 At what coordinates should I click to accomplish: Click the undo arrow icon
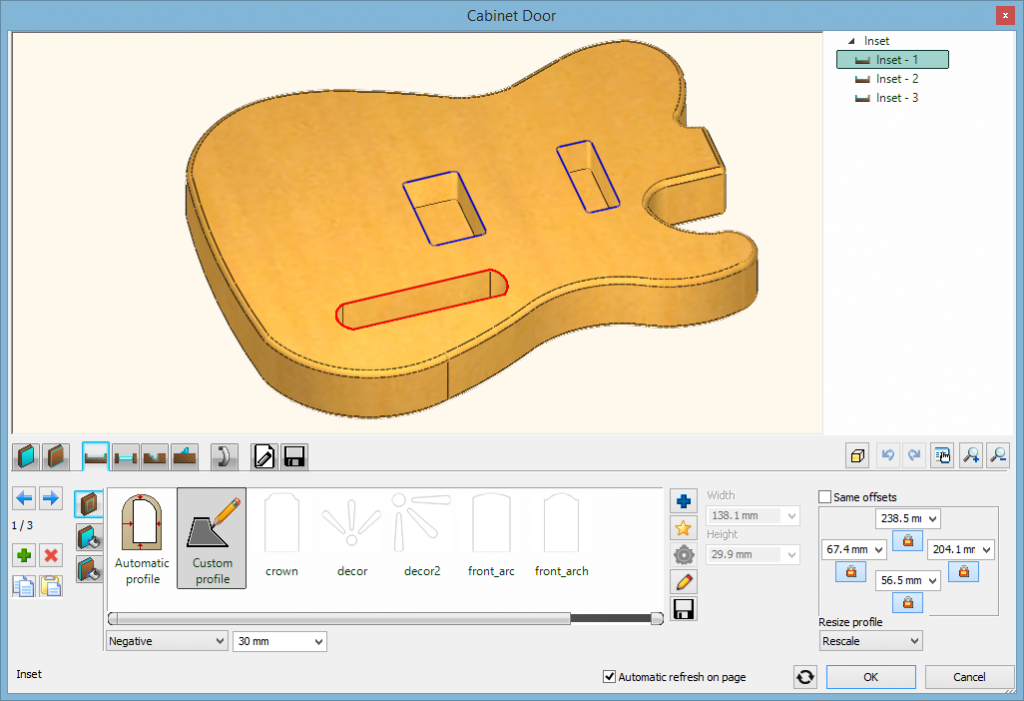888,455
